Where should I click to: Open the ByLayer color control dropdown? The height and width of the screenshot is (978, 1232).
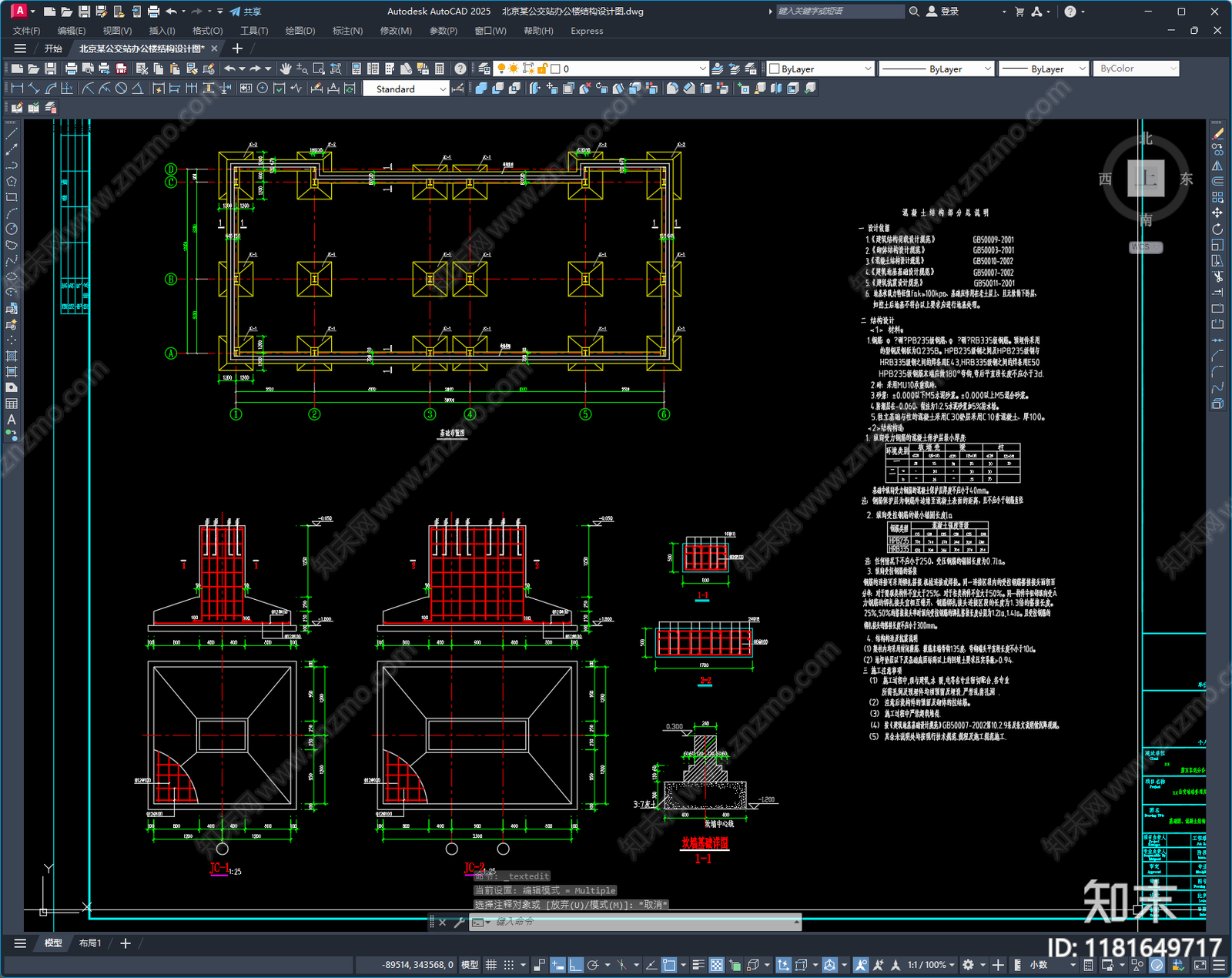pos(821,69)
